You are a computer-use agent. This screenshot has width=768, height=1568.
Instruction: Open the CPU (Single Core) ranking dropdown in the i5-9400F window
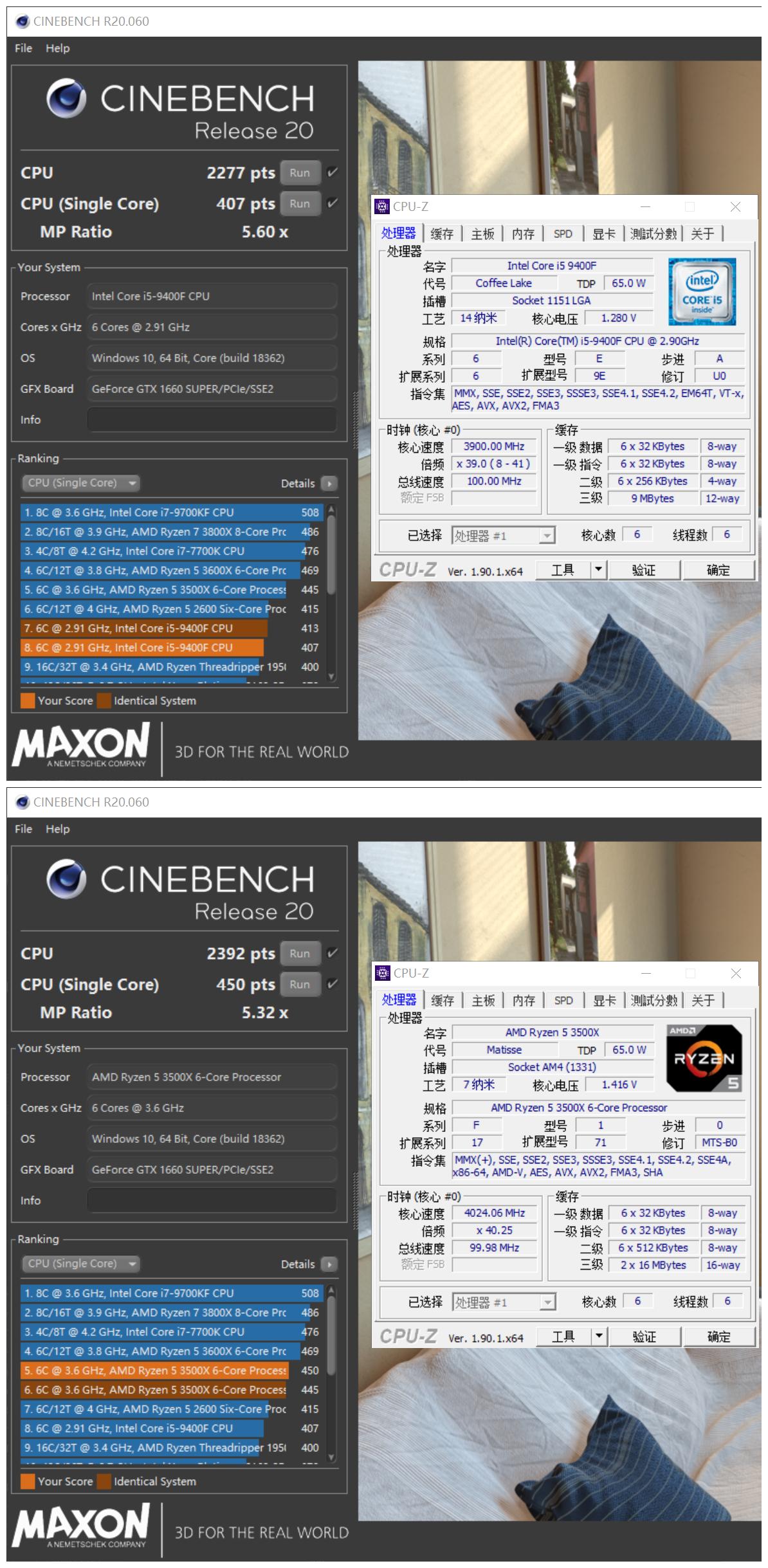coord(81,483)
